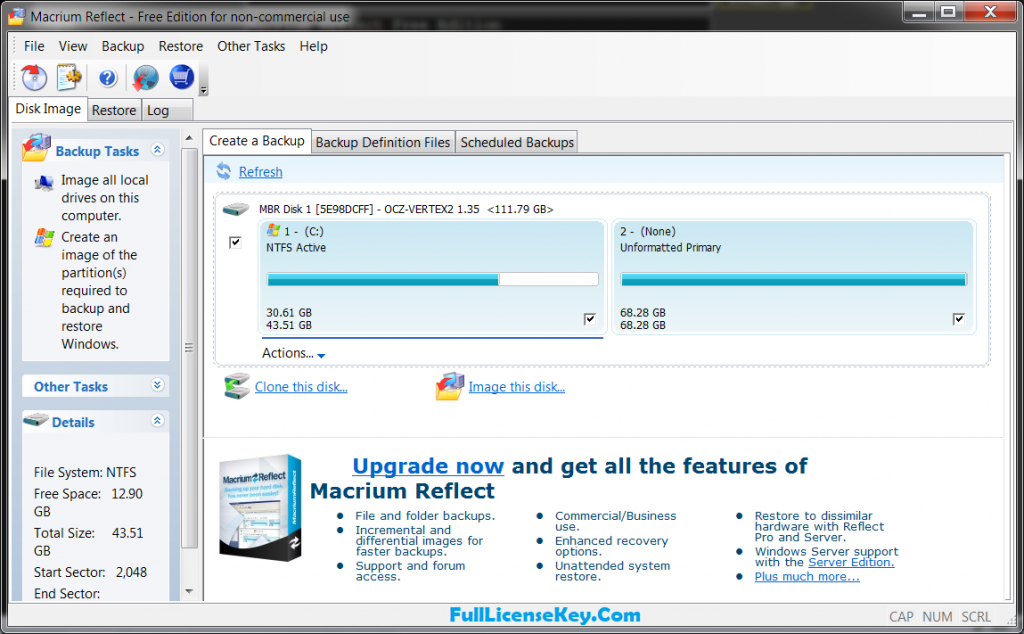This screenshot has height=634, width=1024.
Task: Open the View menu
Action: (x=72, y=46)
